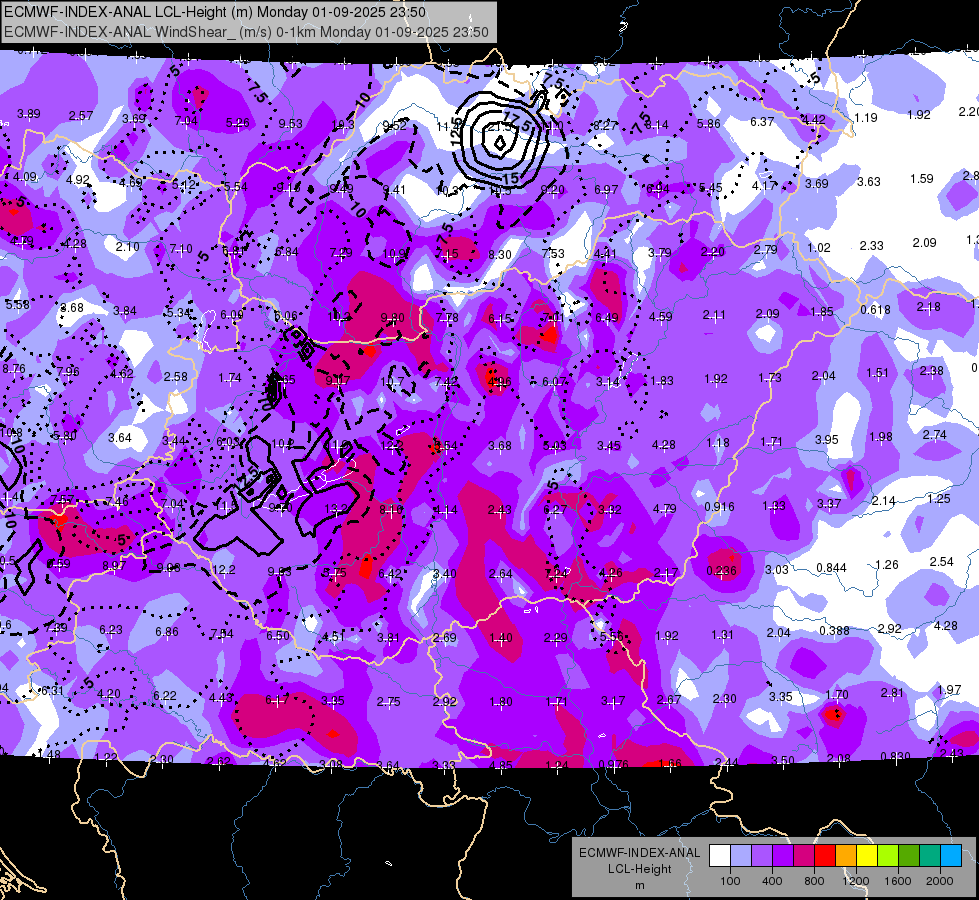Select the LCL-Height title line at top
The height and width of the screenshot is (900, 979).
[x=215, y=12]
